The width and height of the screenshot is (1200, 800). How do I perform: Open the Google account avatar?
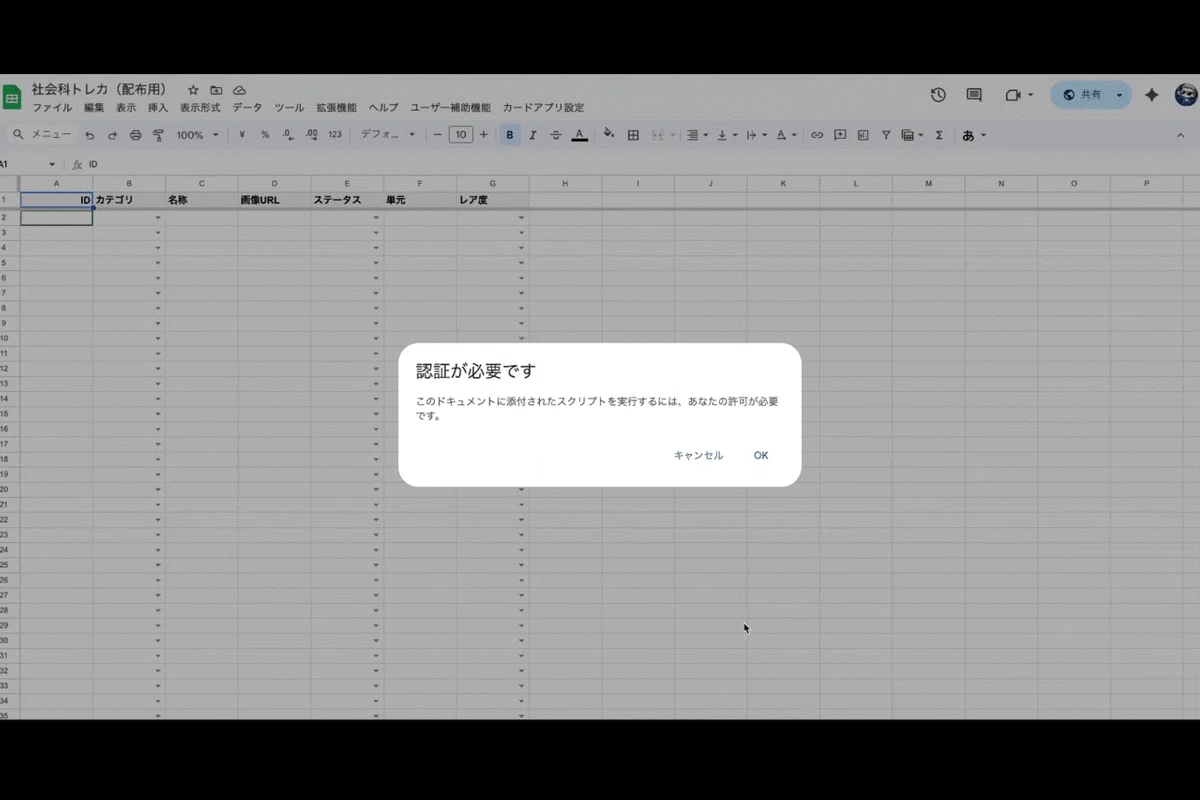pyautogui.click(x=1186, y=95)
